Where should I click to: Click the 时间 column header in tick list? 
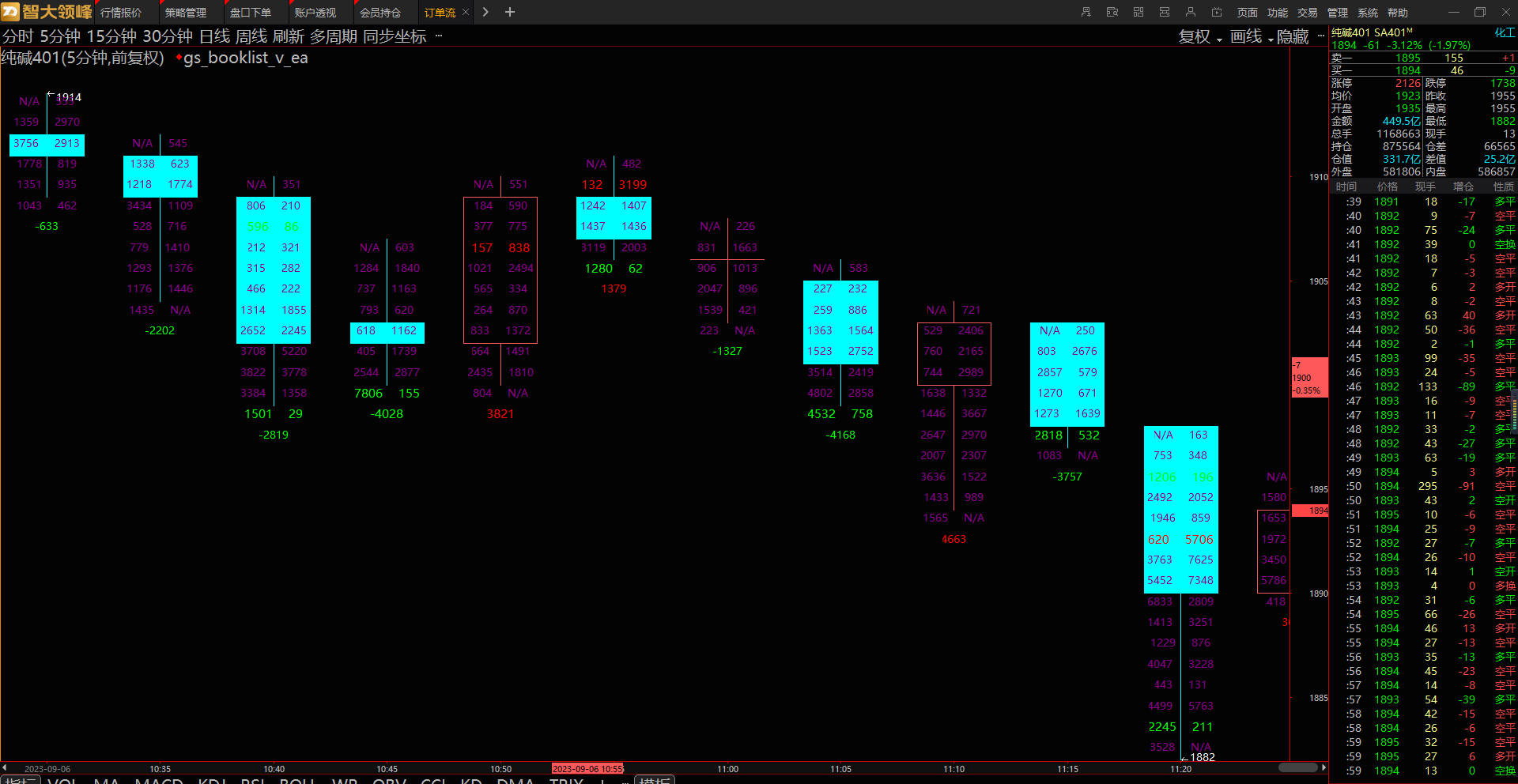tap(1346, 187)
